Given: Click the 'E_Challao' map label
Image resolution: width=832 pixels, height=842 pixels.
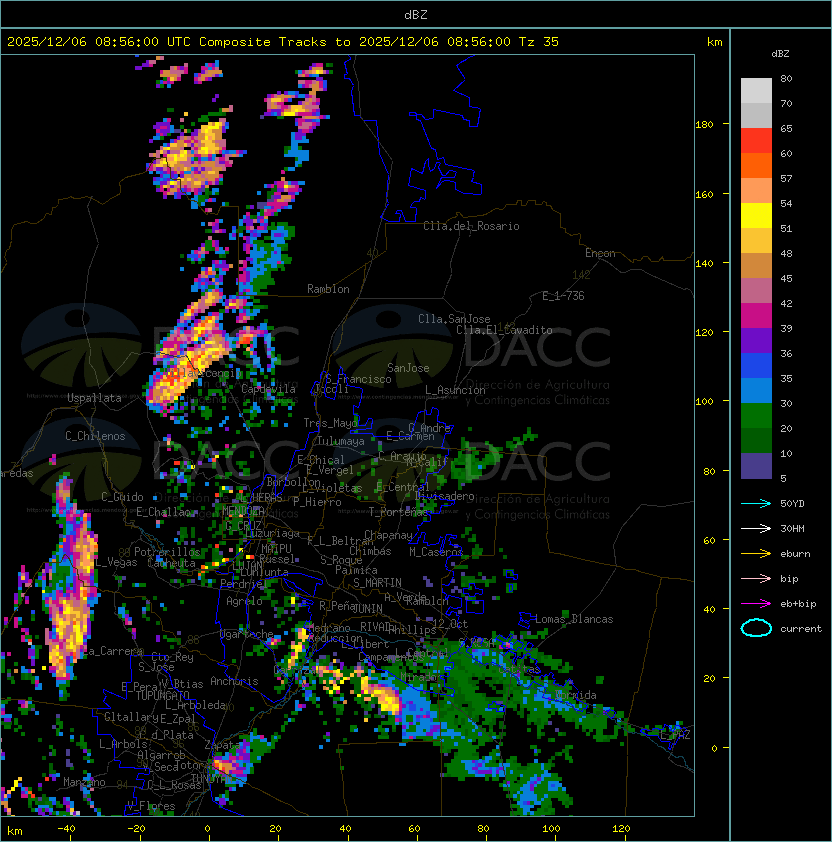Looking at the screenshot, I should pyautogui.click(x=163, y=512).
